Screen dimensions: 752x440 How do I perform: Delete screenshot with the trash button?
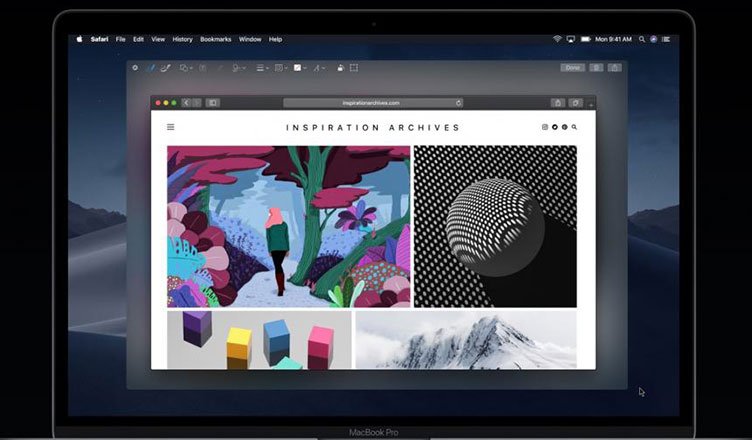[x=596, y=68]
